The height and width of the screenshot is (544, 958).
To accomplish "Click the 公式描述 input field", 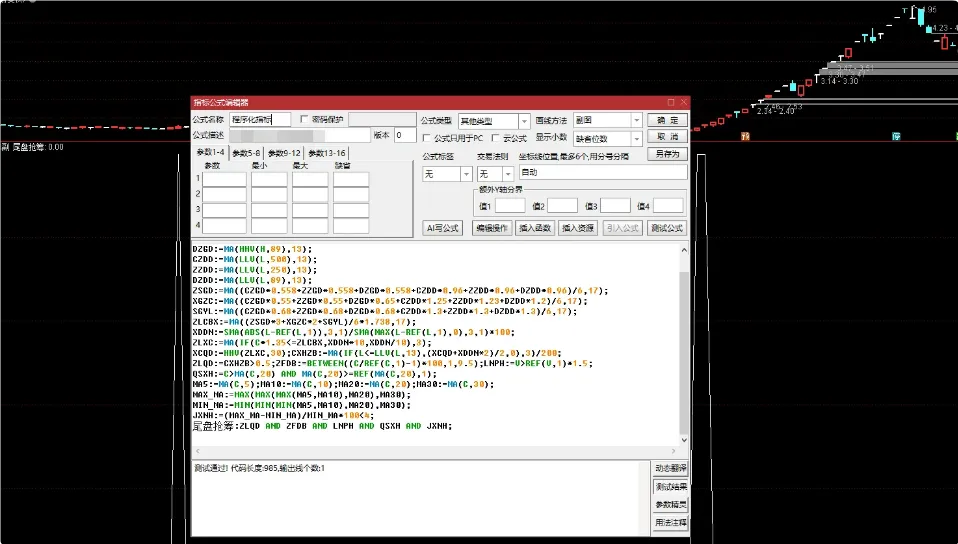I will coord(300,135).
